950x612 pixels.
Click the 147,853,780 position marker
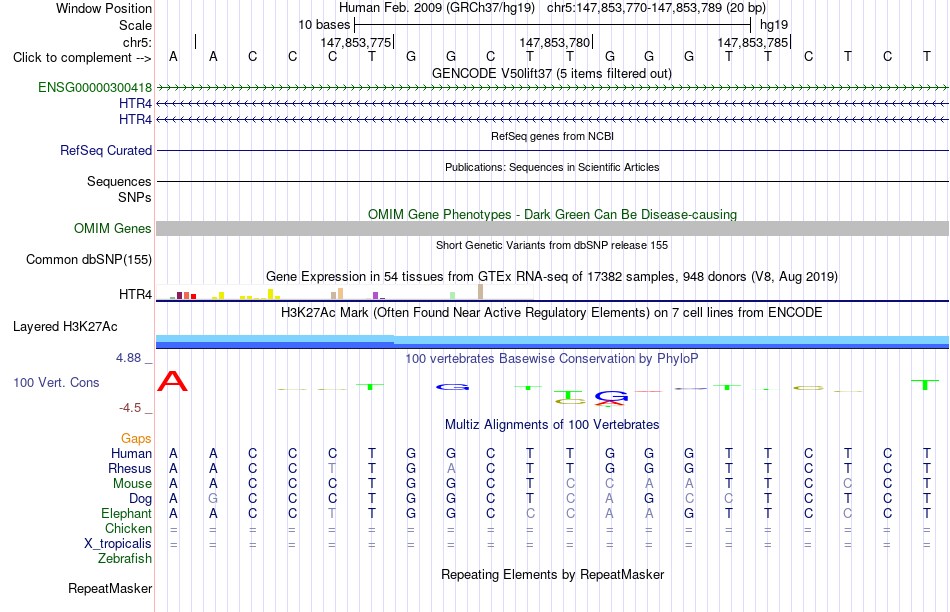coord(555,42)
